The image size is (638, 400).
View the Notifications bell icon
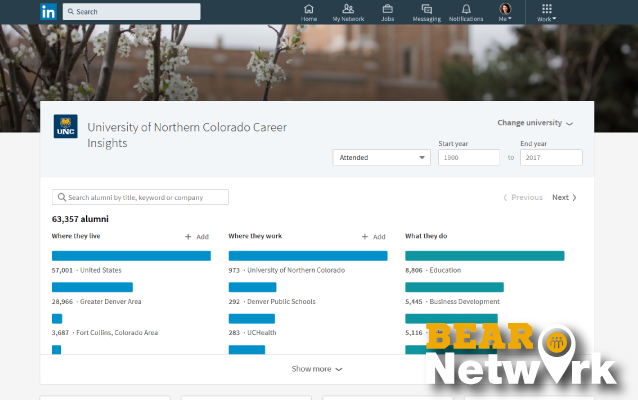click(x=466, y=9)
